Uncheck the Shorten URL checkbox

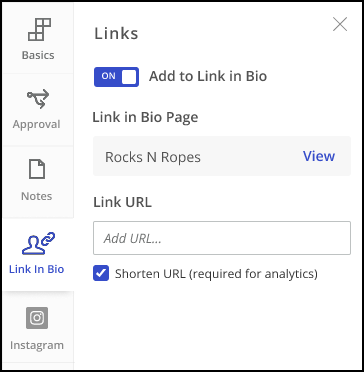[101, 273]
